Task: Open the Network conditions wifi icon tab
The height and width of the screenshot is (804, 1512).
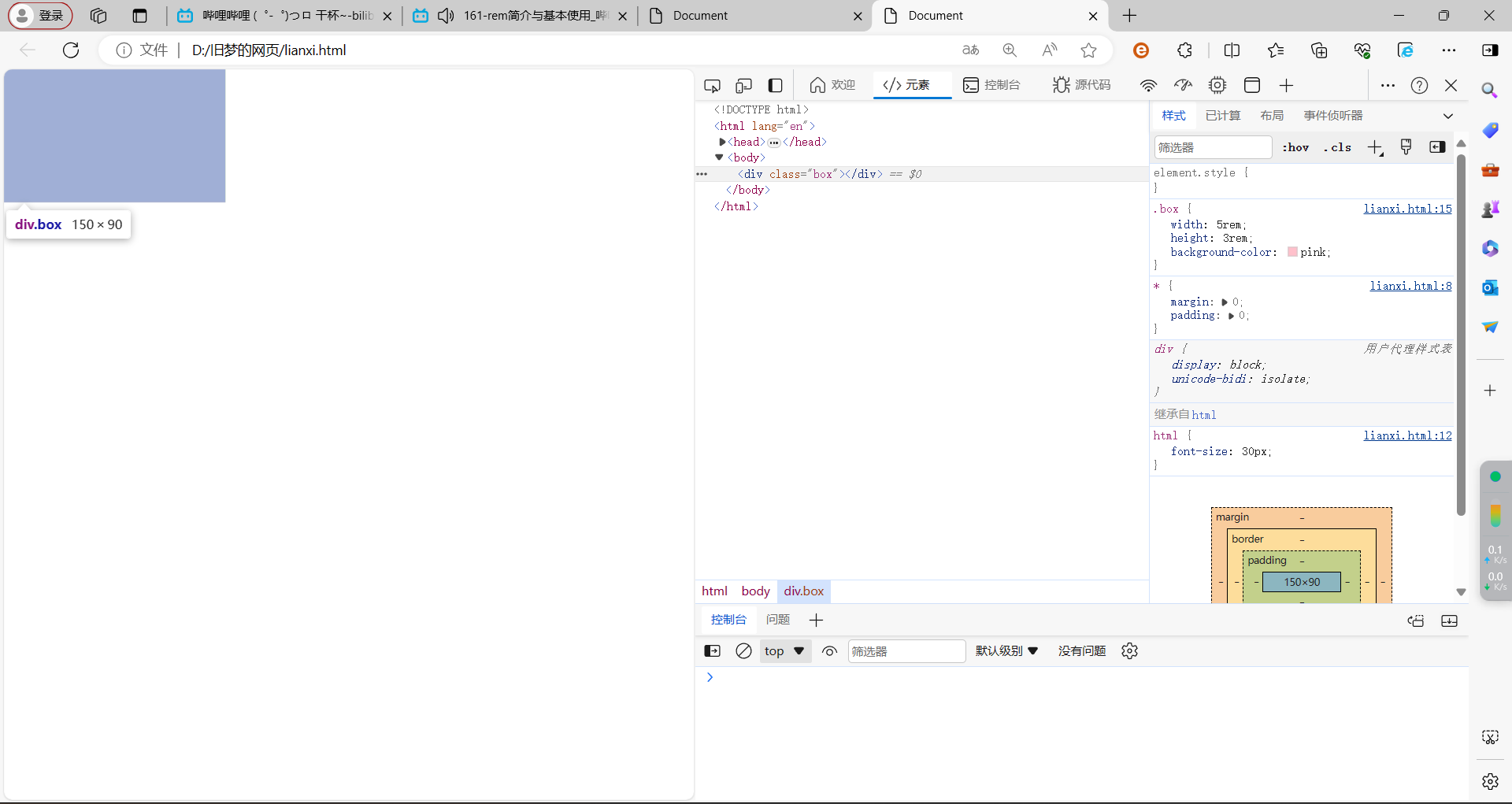Action: (x=1148, y=85)
